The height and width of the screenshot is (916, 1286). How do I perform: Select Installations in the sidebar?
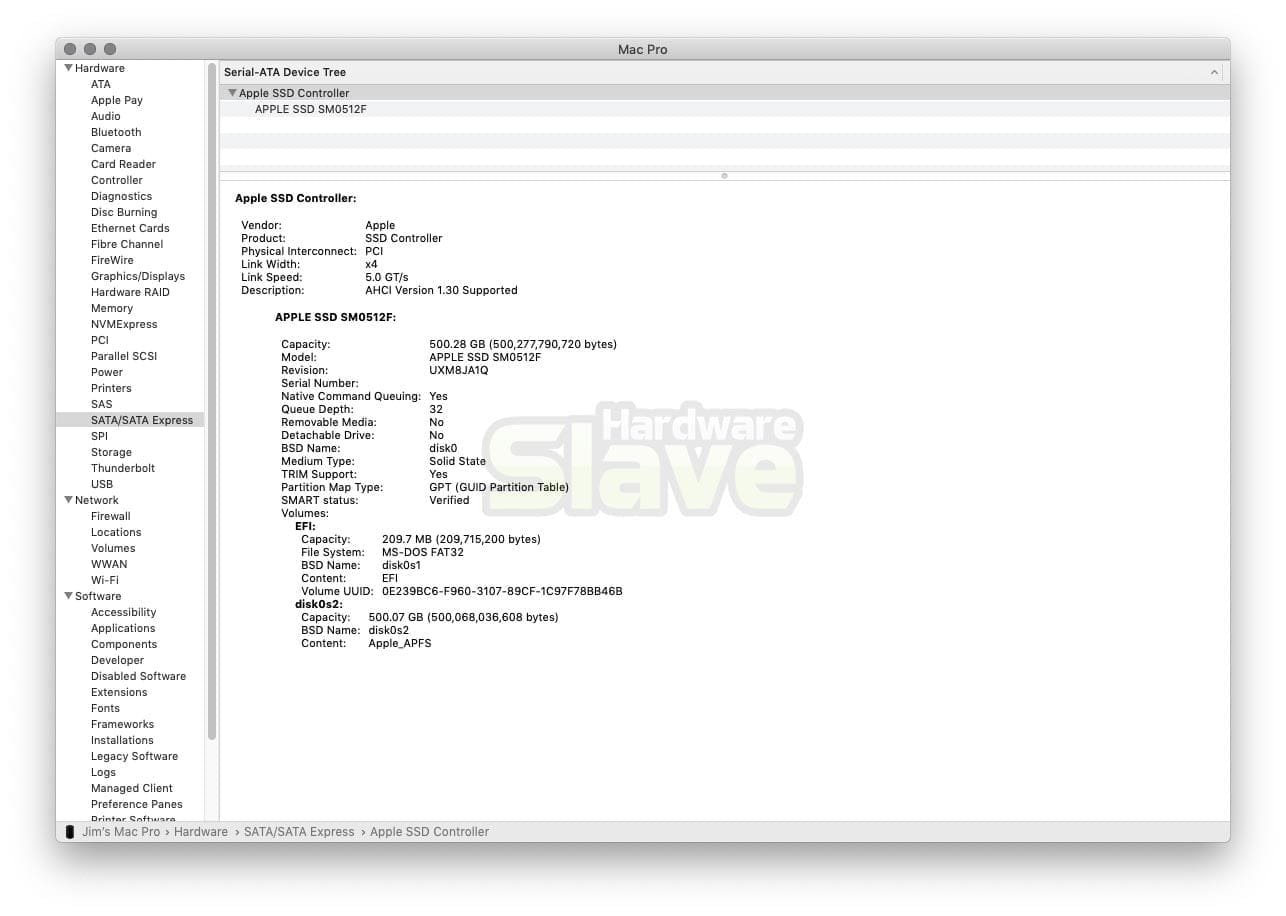(x=122, y=740)
